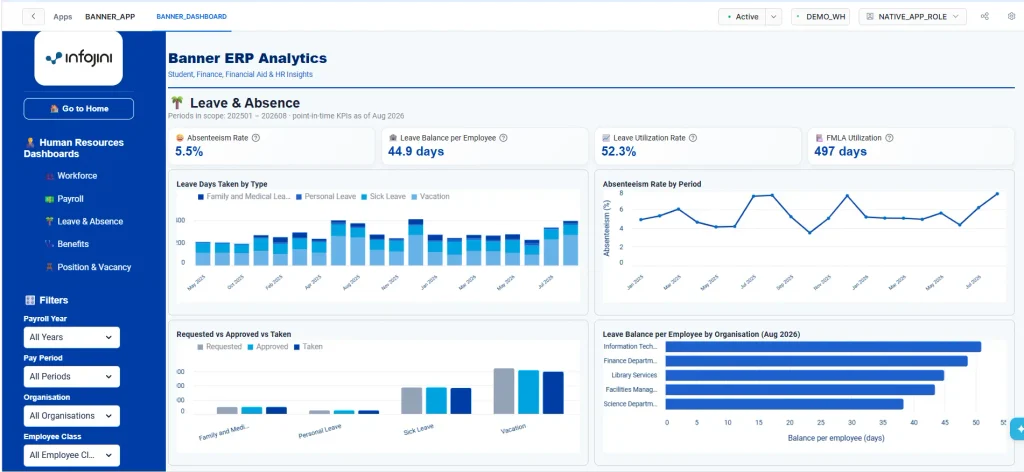1024x472 pixels.
Task: Click help icon next to FMLA Utilization
Action: pyautogui.click(x=889, y=138)
